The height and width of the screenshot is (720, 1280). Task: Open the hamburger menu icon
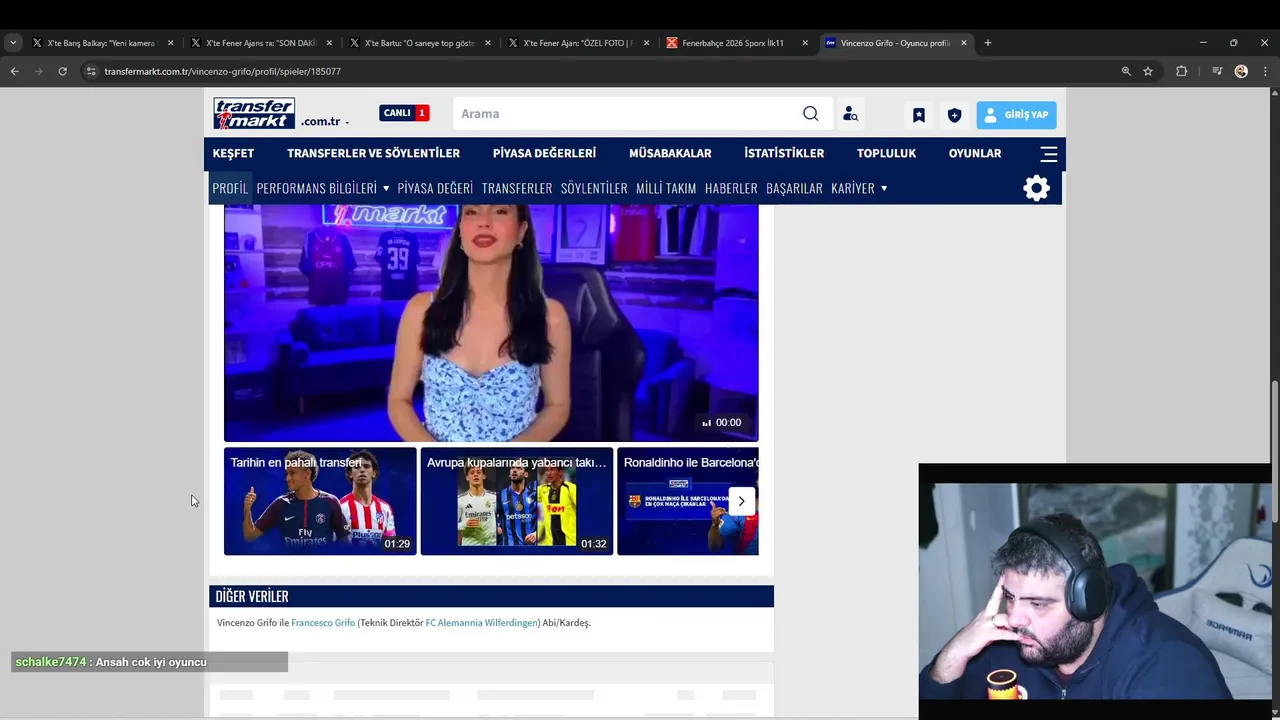click(1049, 154)
